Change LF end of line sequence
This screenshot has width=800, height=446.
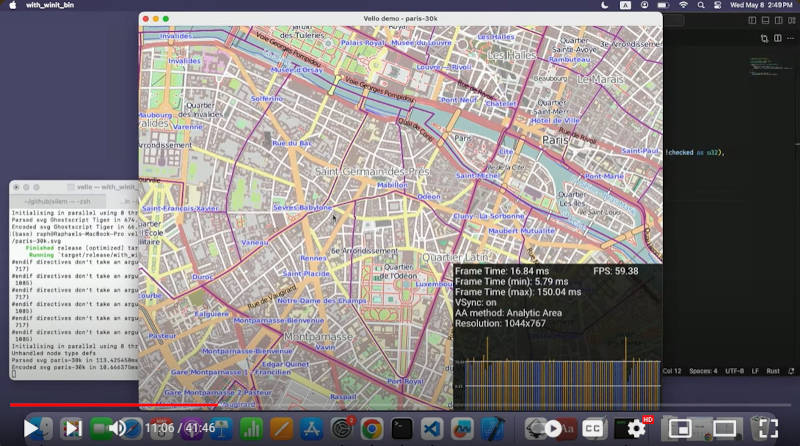click(x=755, y=371)
